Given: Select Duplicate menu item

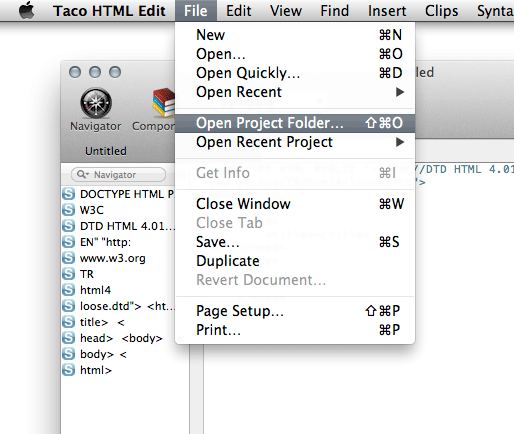Looking at the screenshot, I should pos(295,261).
